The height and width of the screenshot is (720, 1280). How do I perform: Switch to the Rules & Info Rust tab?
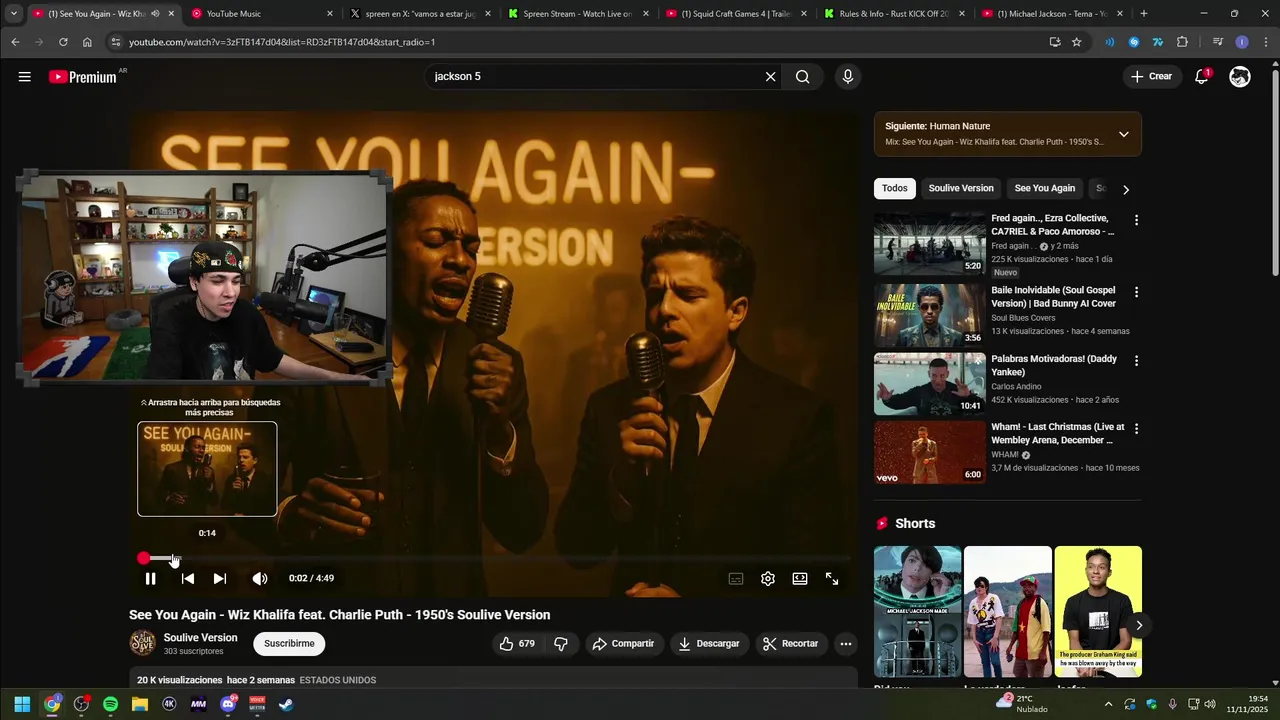[x=893, y=14]
